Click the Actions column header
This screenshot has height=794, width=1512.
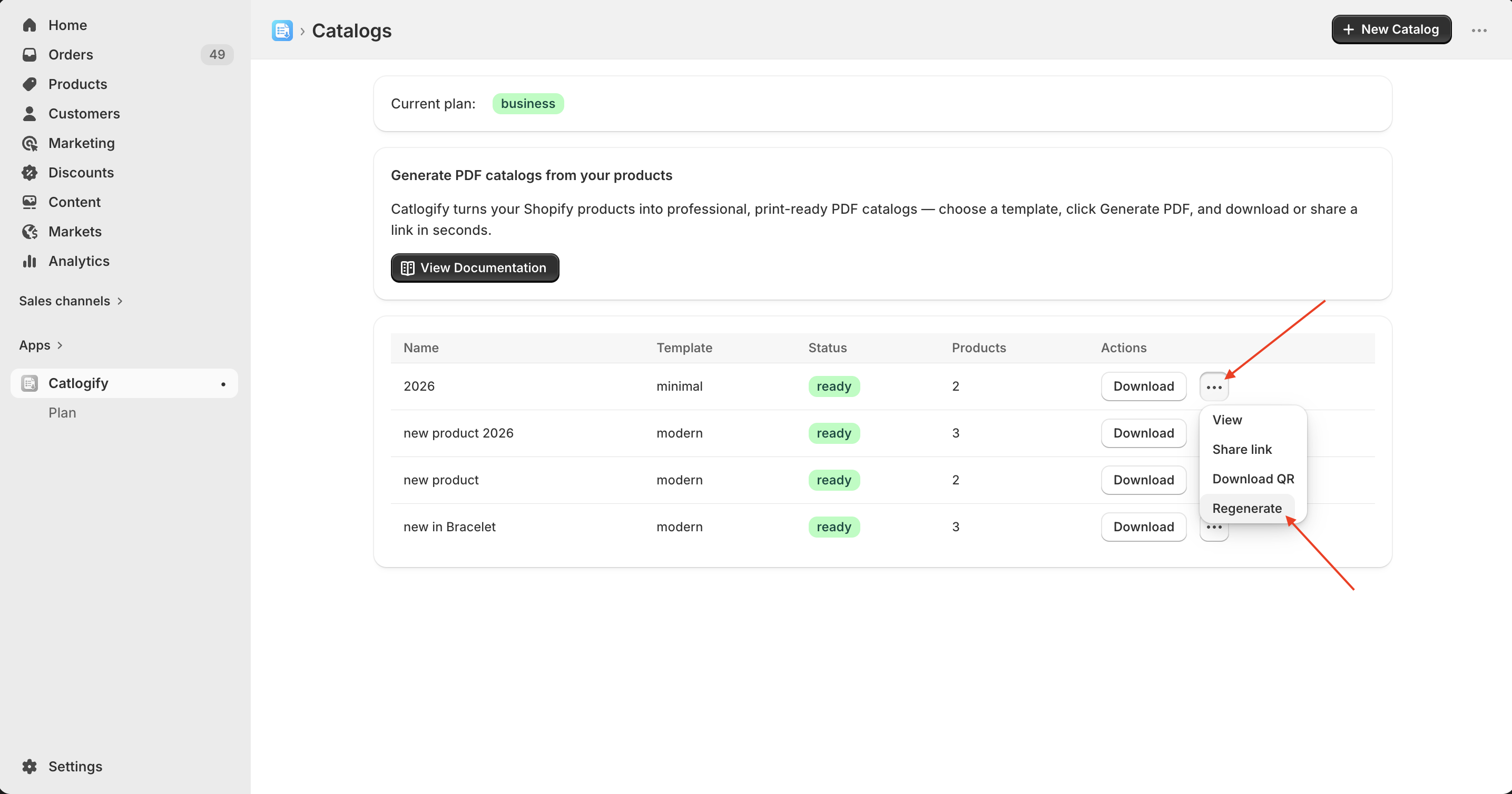point(1123,348)
